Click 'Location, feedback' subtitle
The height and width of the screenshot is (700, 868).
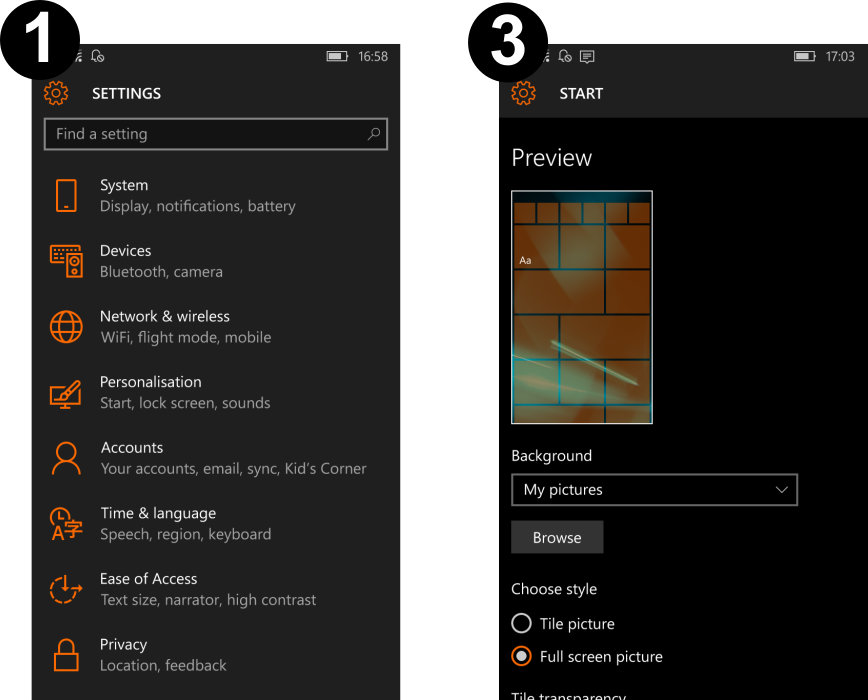pyautogui.click(x=163, y=666)
